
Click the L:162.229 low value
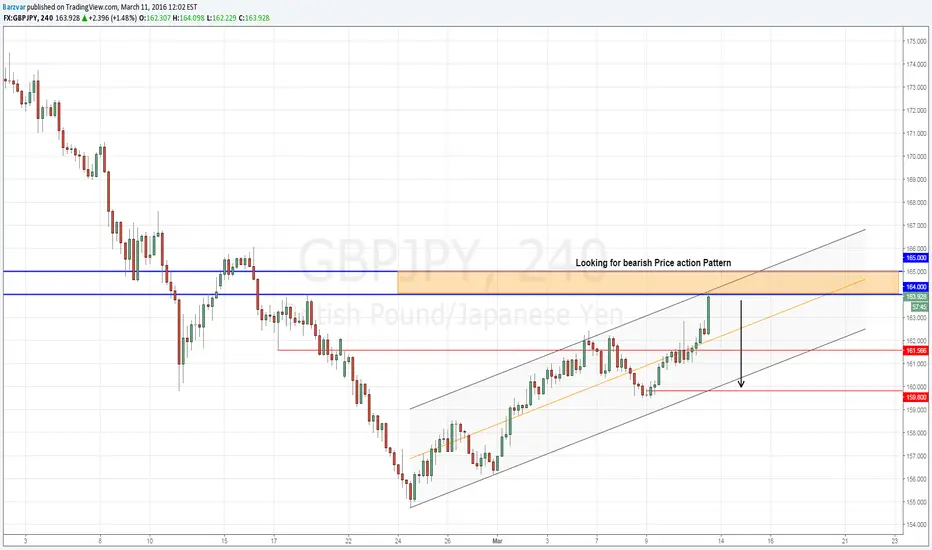click(x=222, y=18)
